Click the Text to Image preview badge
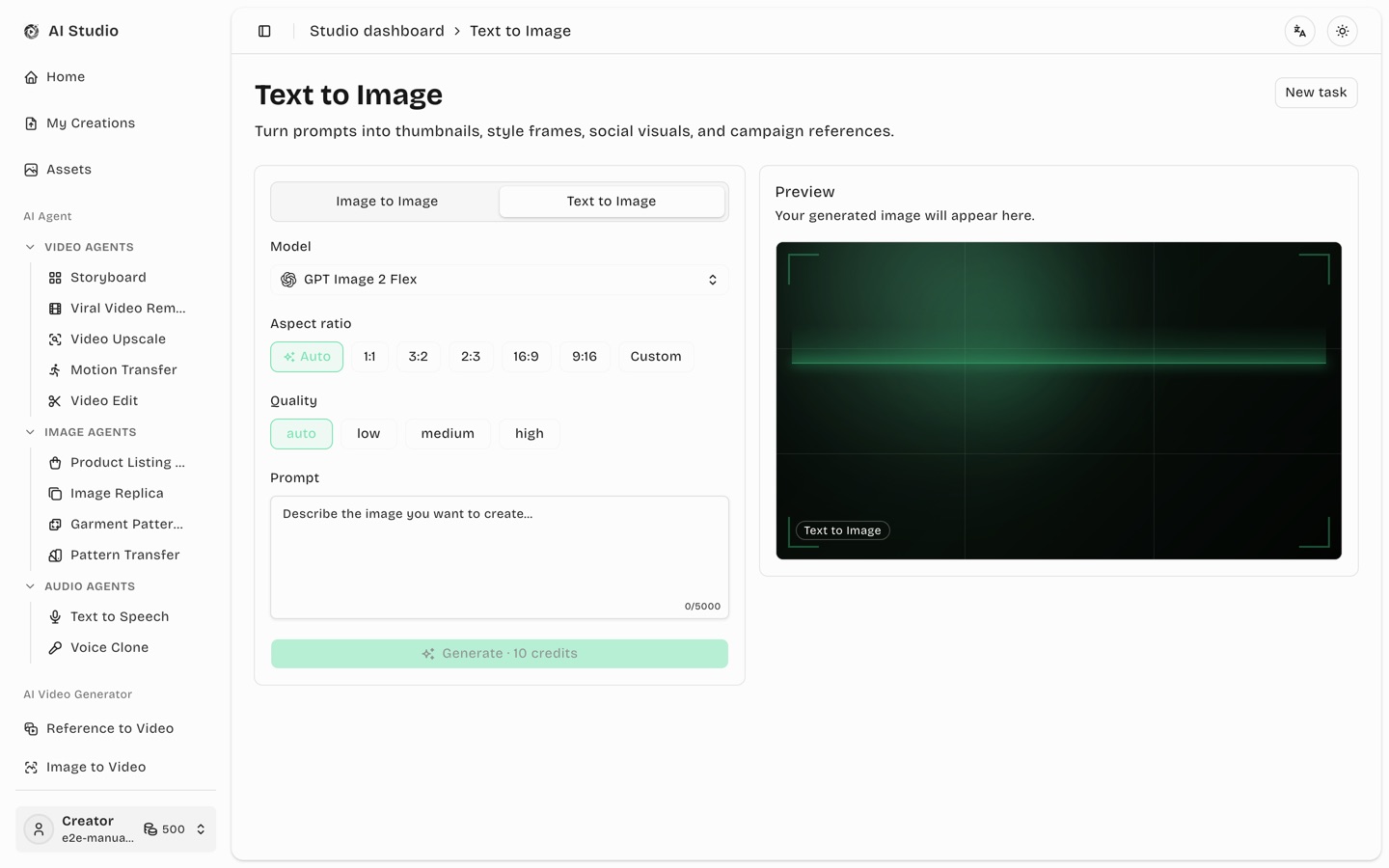The image size is (1389, 868). (x=842, y=530)
